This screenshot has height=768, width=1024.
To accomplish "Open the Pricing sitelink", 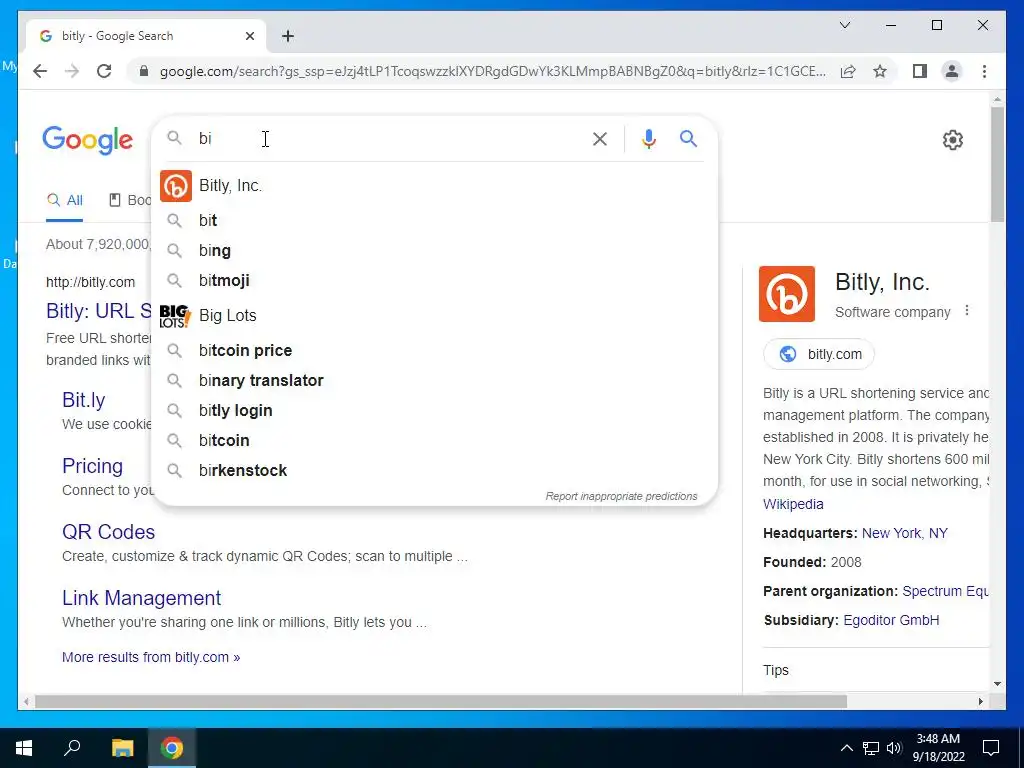I will pos(92,466).
